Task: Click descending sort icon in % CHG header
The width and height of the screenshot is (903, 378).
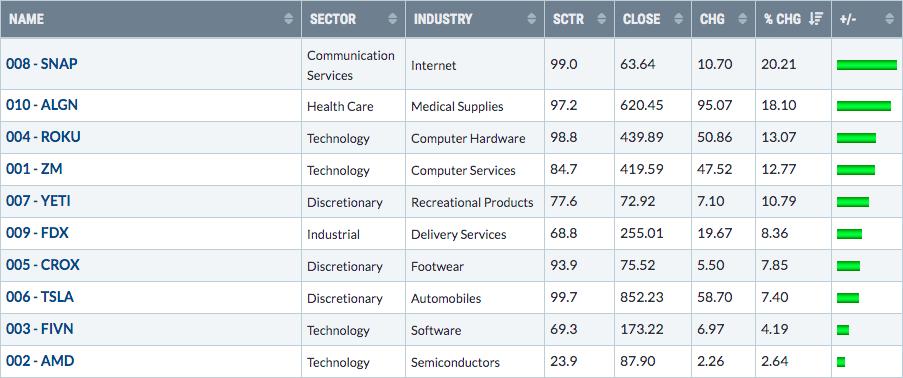Action: point(816,18)
